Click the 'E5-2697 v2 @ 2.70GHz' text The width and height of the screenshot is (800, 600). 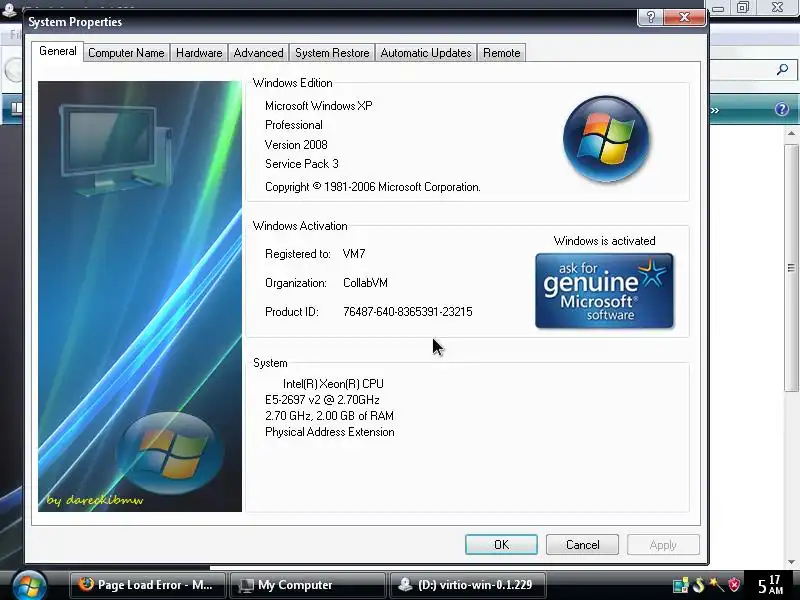pyautogui.click(x=322, y=399)
